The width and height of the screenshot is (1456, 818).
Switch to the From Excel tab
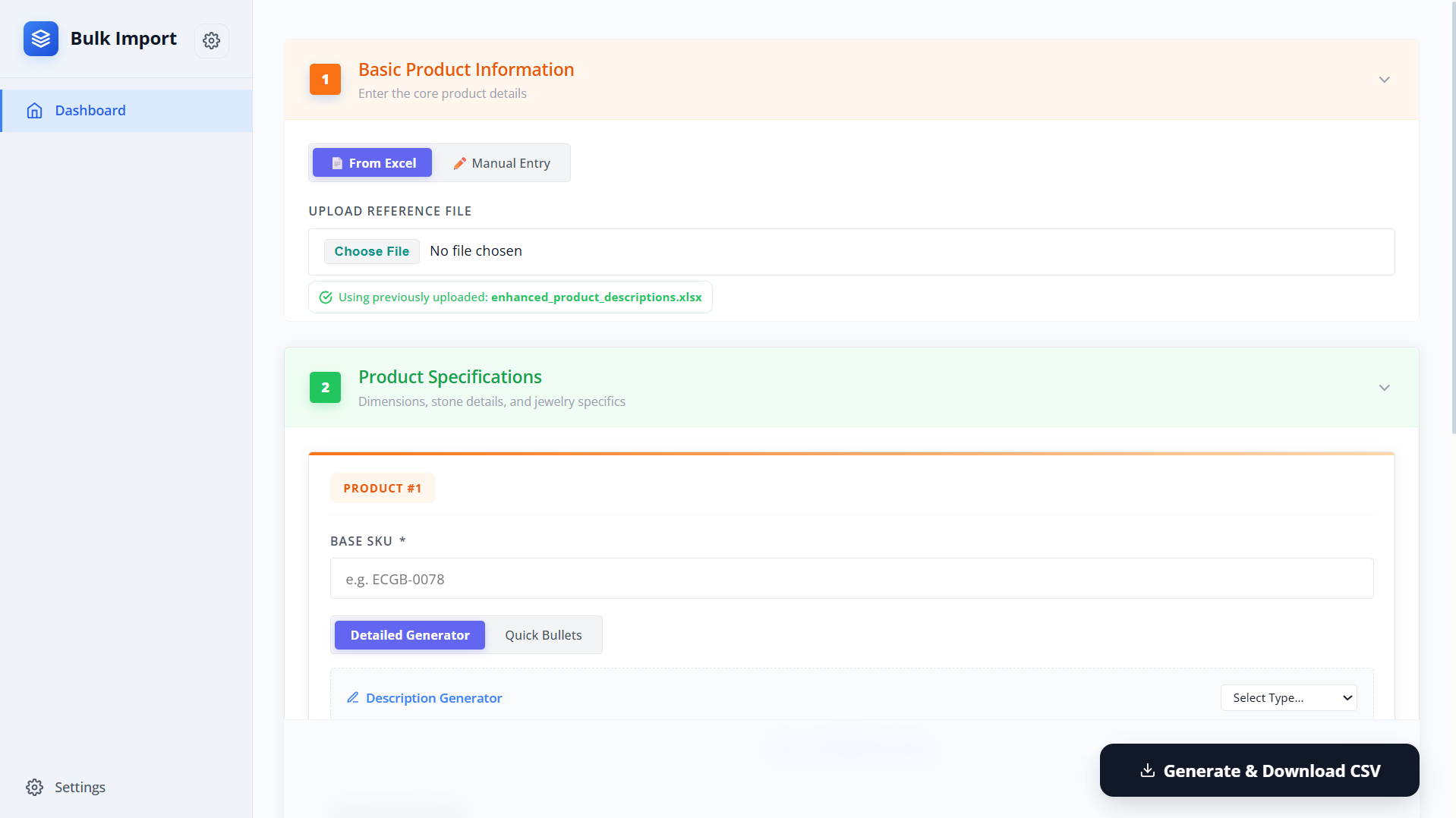[x=371, y=162]
